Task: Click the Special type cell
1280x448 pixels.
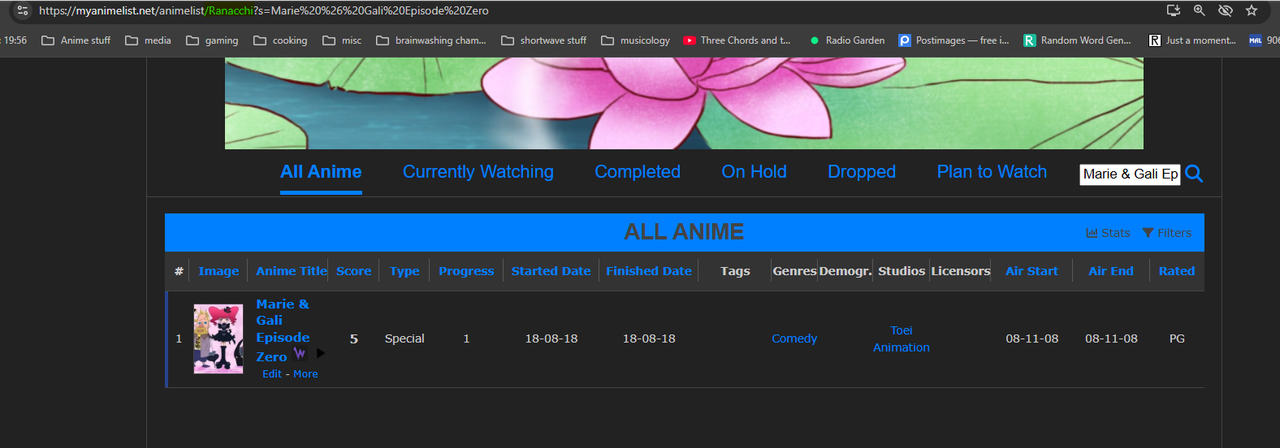Action: [404, 339]
